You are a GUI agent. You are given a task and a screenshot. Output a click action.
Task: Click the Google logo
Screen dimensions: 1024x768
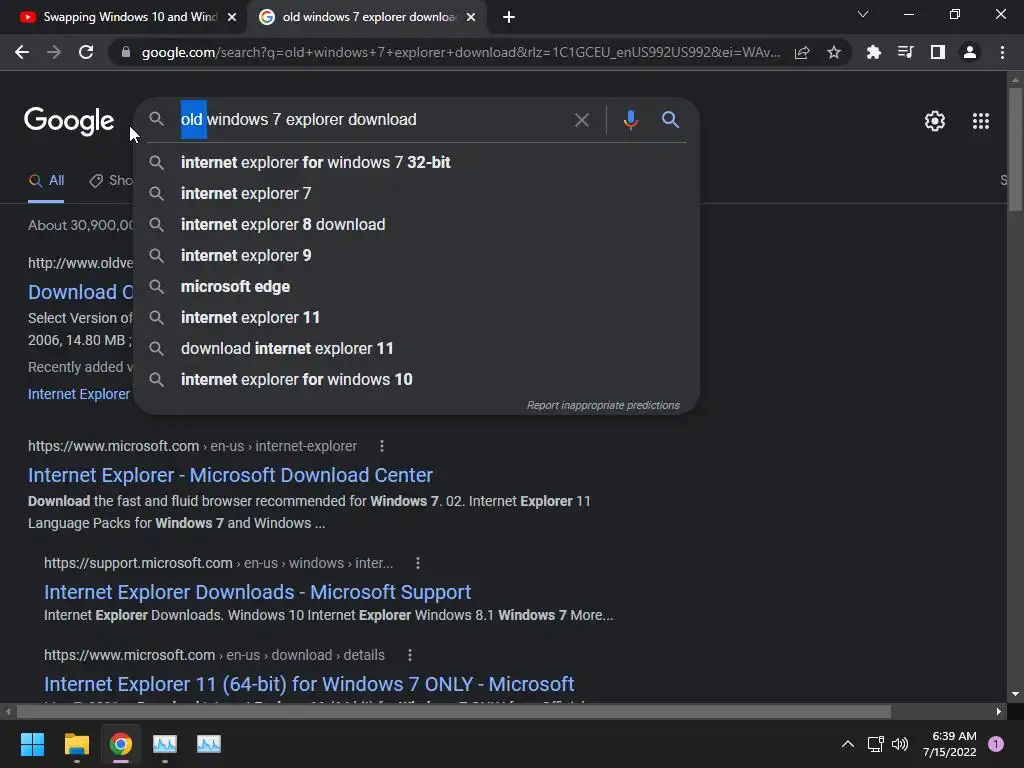(x=69, y=121)
